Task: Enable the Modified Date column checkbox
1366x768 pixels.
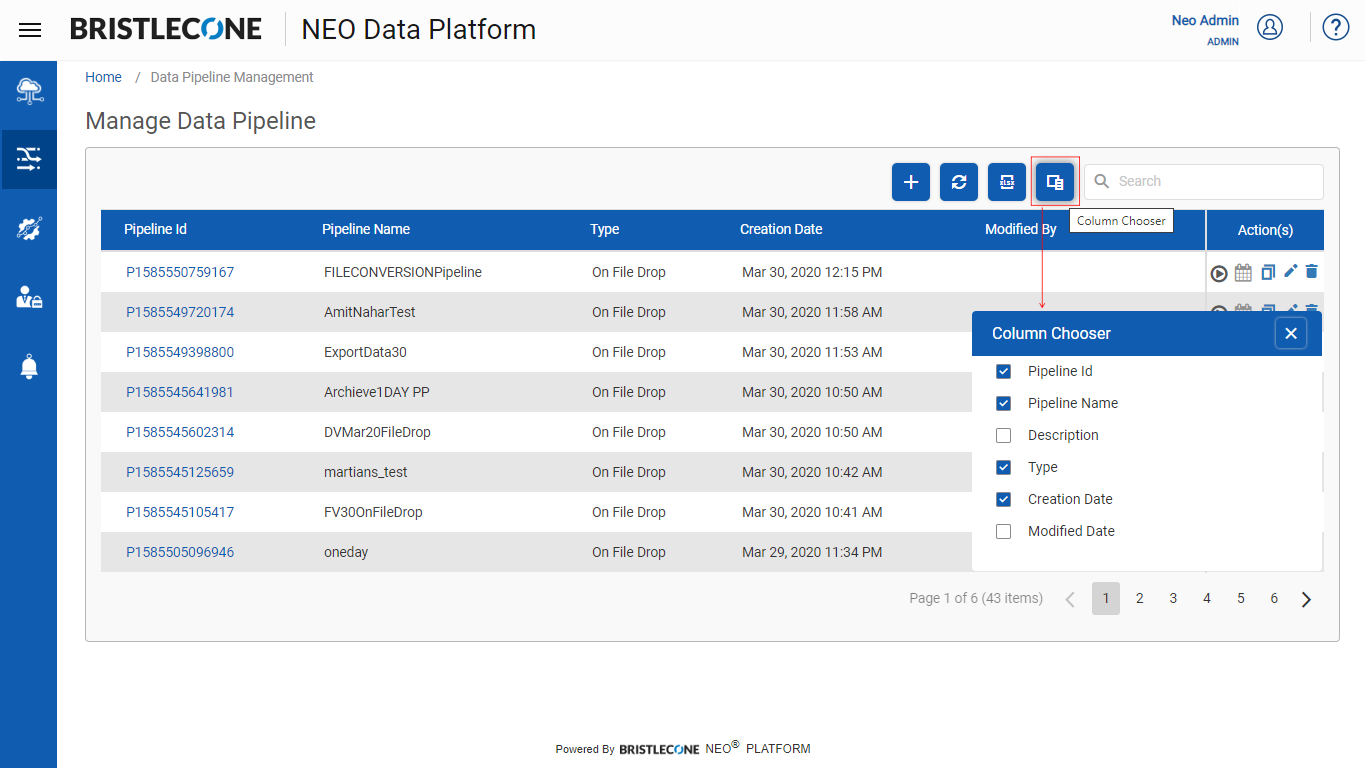Action: pos(1004,532)
